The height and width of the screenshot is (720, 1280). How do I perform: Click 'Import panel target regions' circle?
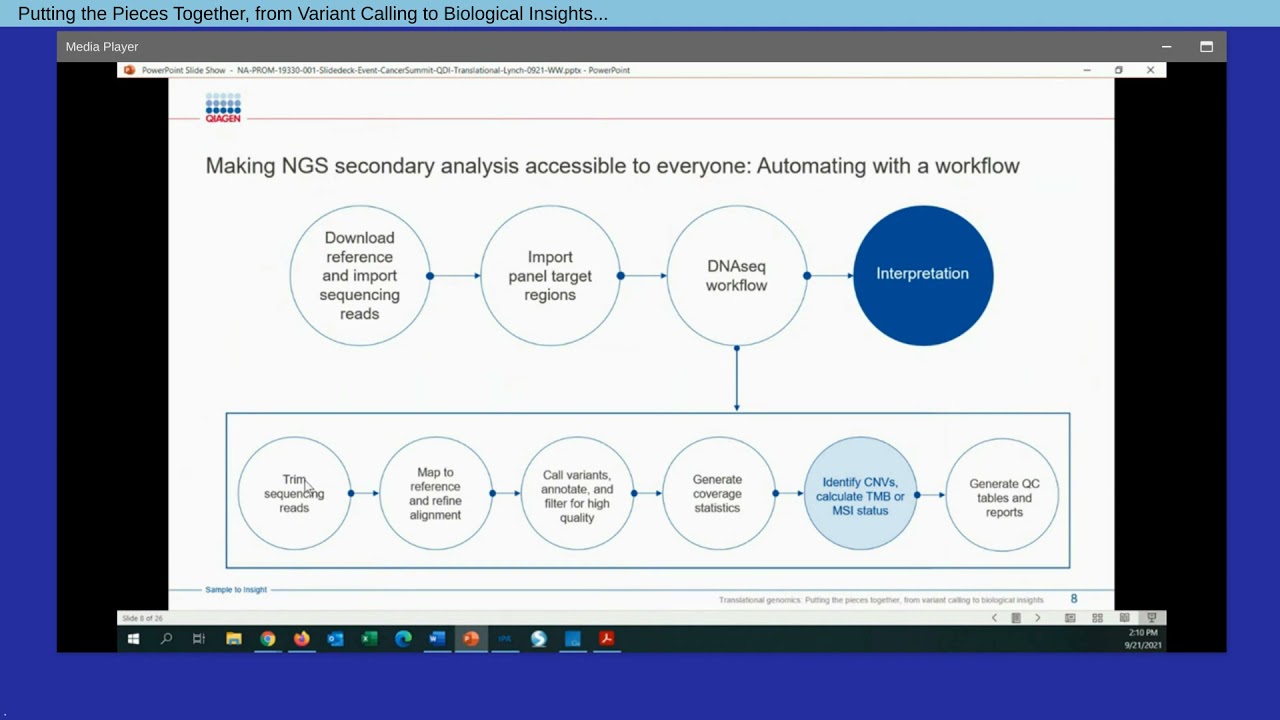click(550, 275)
